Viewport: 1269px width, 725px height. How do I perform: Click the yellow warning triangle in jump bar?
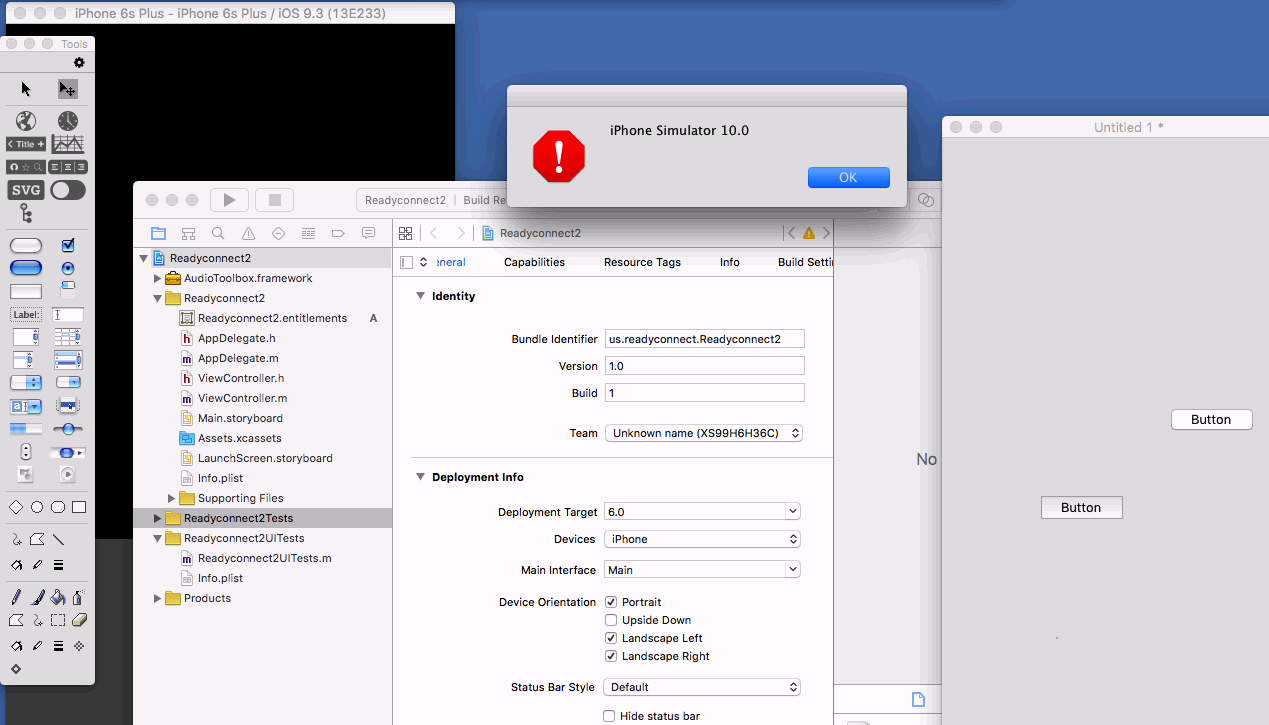809,234
